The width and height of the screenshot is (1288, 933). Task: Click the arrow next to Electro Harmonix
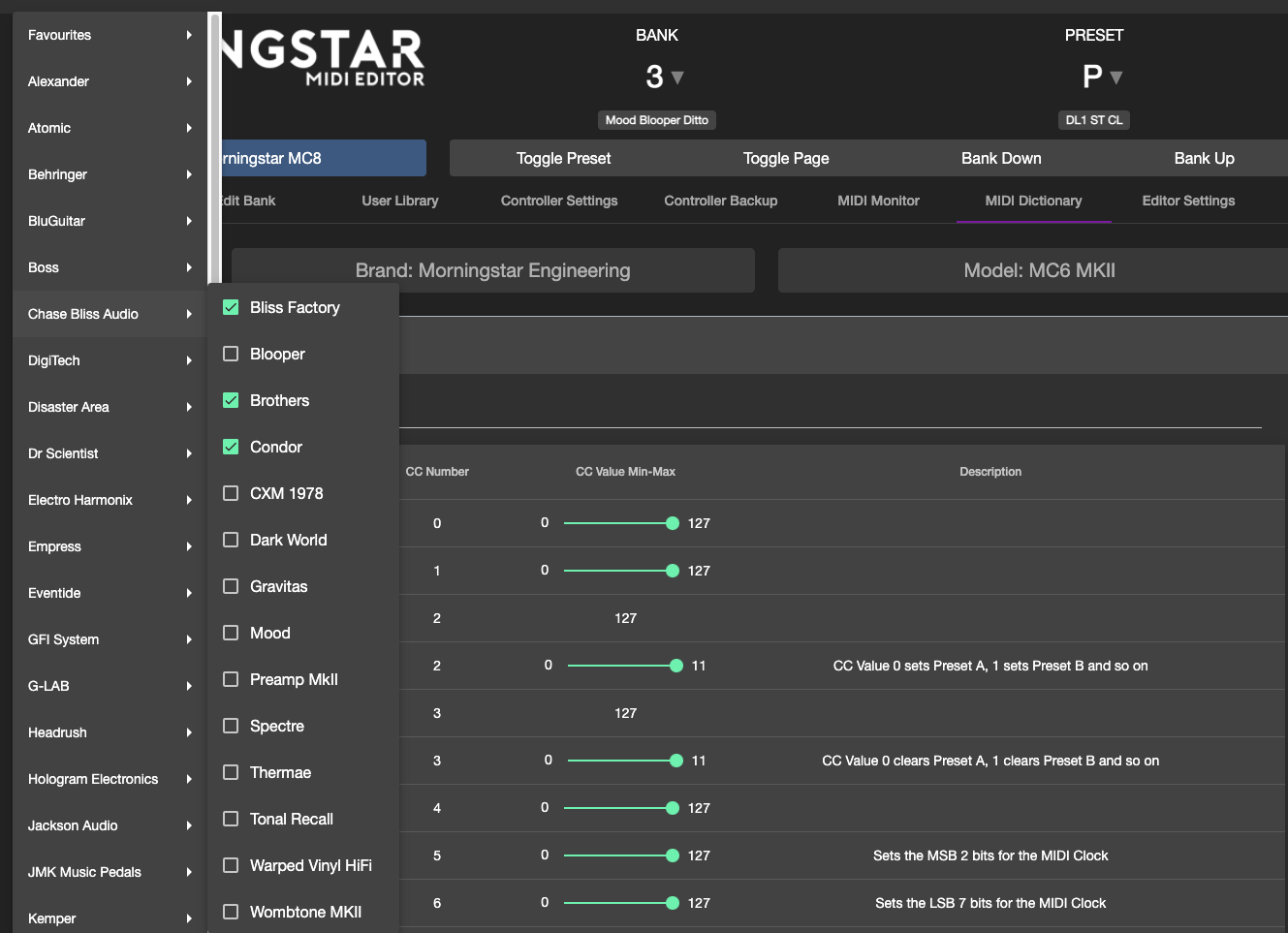[x=189, y=500]
